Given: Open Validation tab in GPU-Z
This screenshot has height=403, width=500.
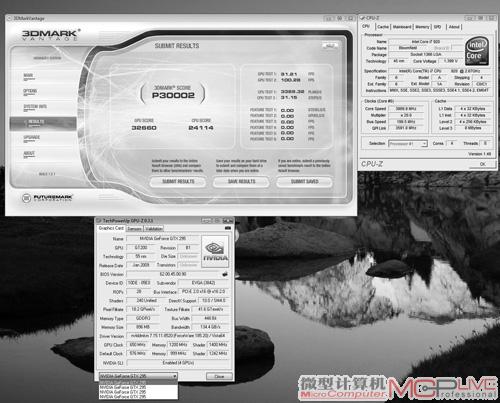Looking at the screenshot, I should (154, 229).
